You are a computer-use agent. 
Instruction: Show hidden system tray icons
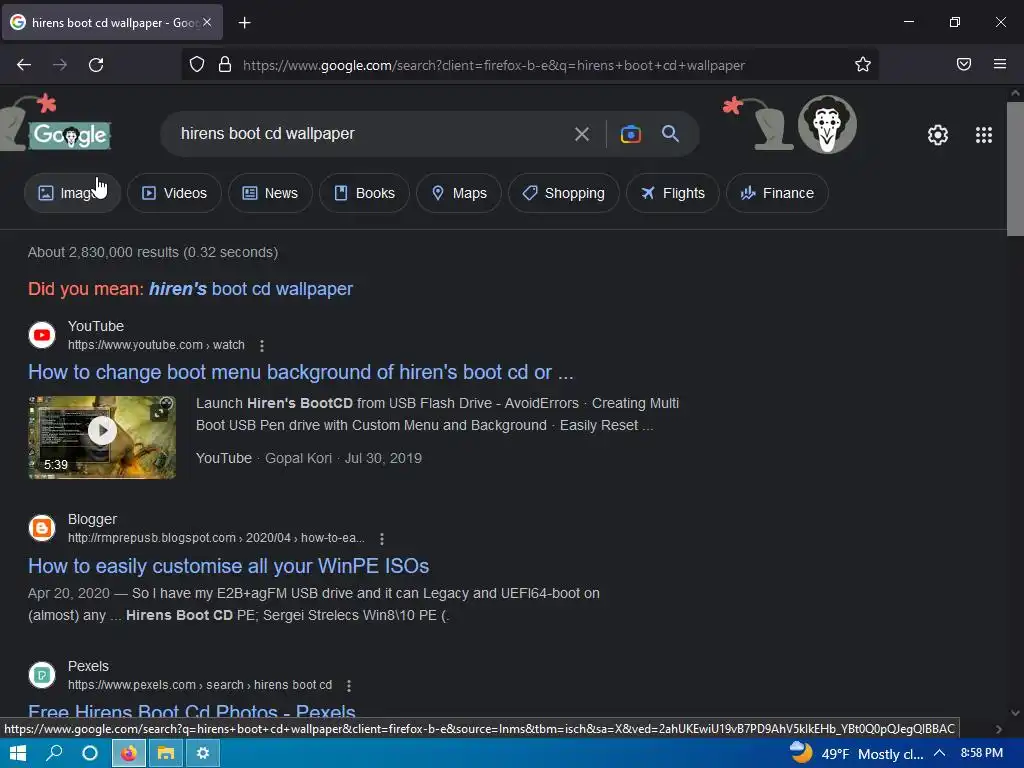pyautogui.click(x=939, y=754)
